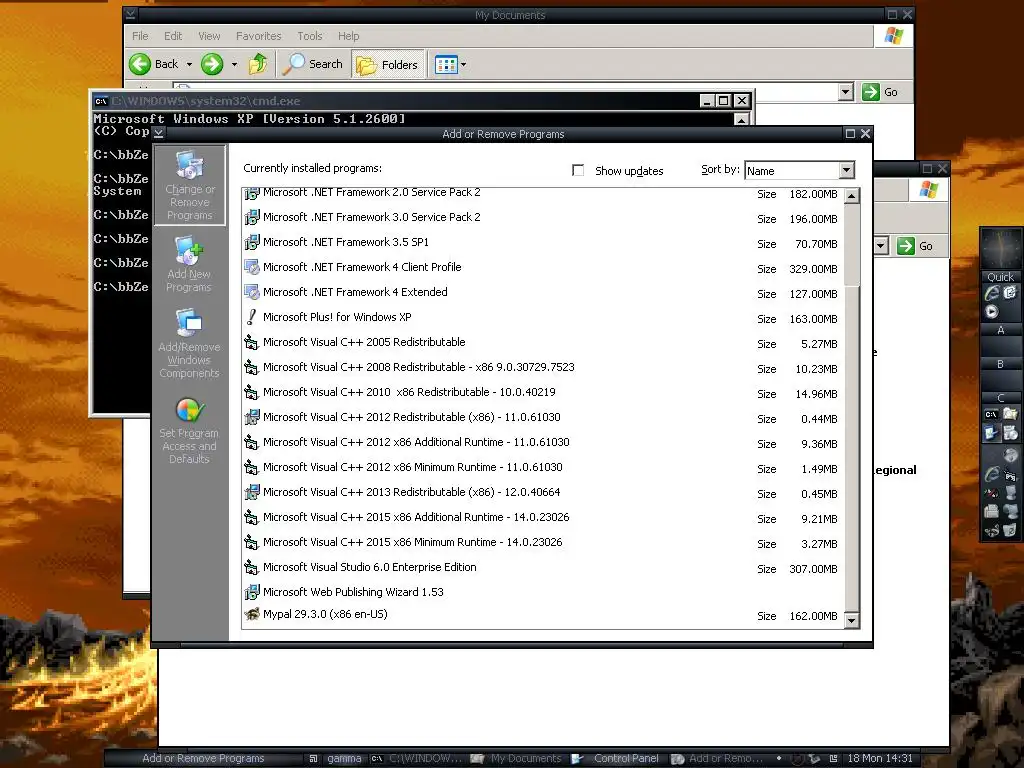Open command prompt icon in dock C

coord(991,414)
